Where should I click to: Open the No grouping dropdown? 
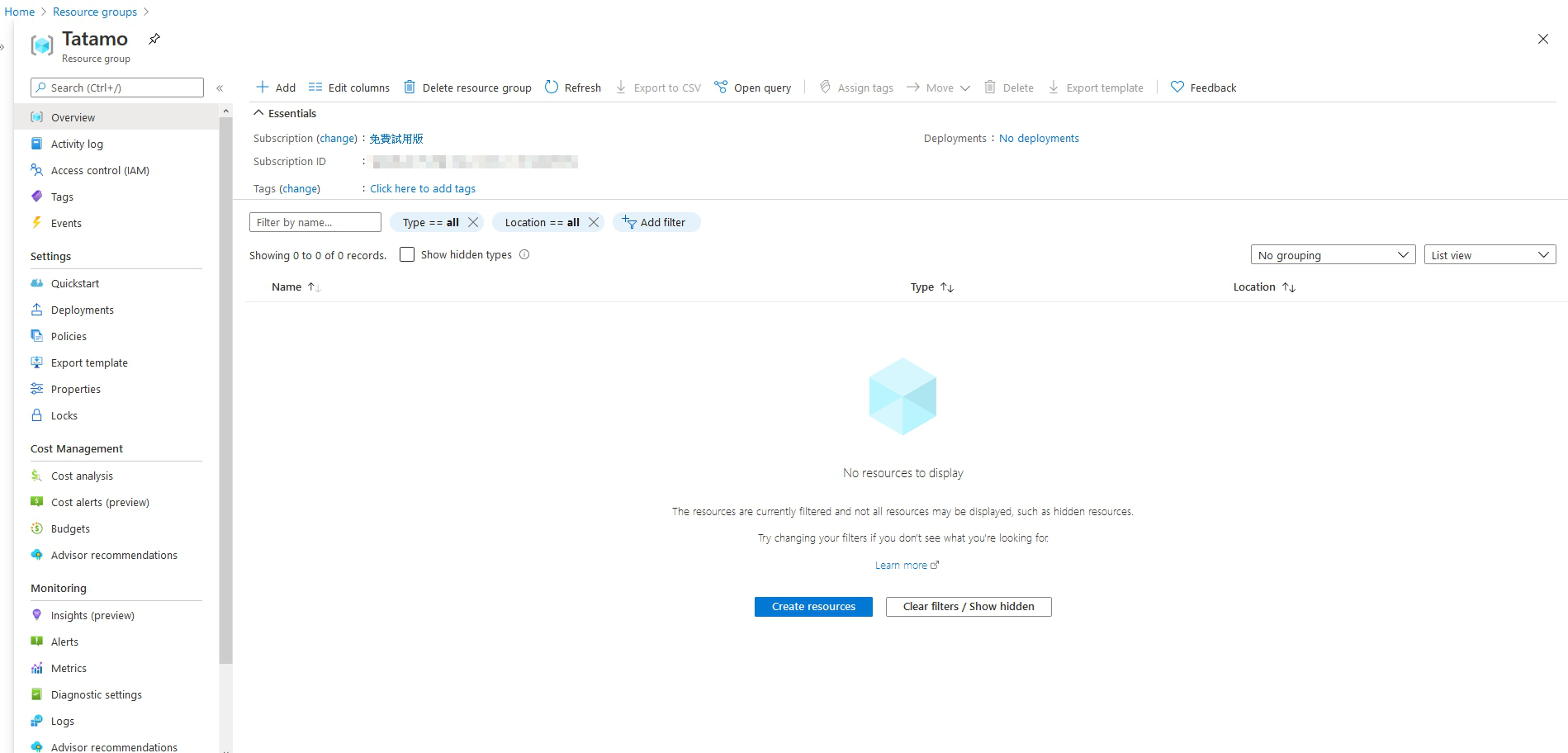click(1333, 255)
